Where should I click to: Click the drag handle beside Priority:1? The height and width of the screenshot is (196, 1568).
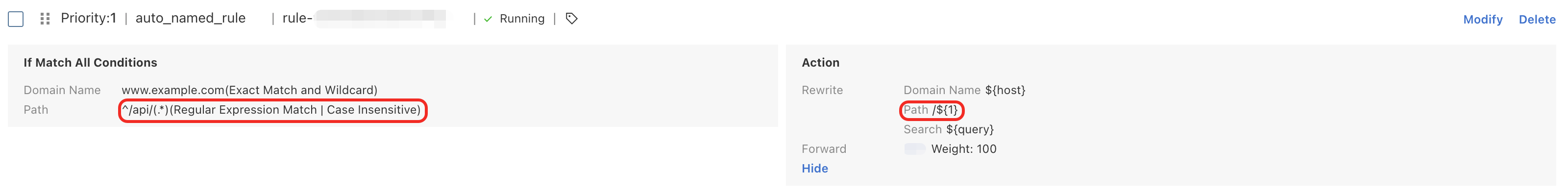coord(45,19)
